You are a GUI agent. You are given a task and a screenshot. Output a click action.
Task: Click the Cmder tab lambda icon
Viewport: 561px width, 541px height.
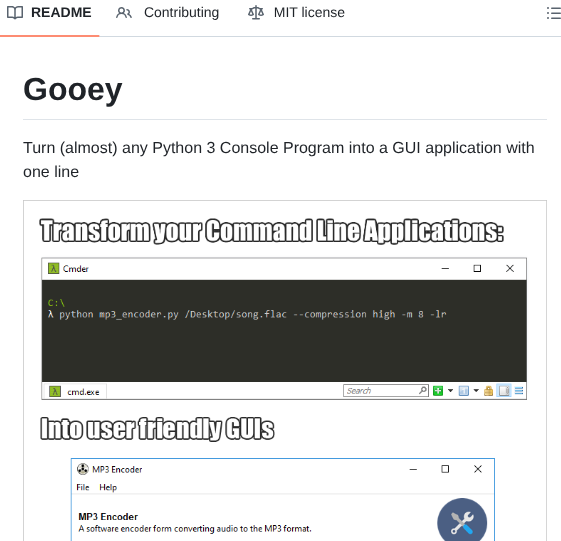(55, 391)
